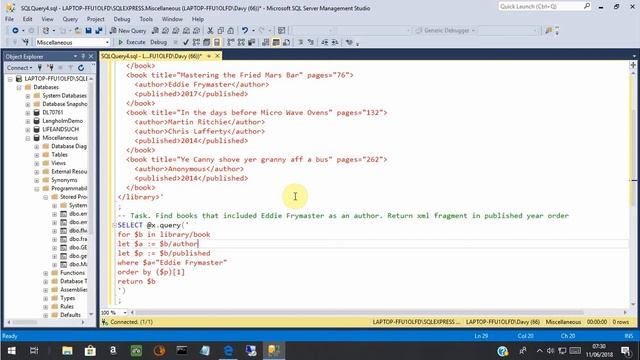640x360 pixels.
Task: Click the Analysis Services XMLA Query icon
Action: coord(186,30)
